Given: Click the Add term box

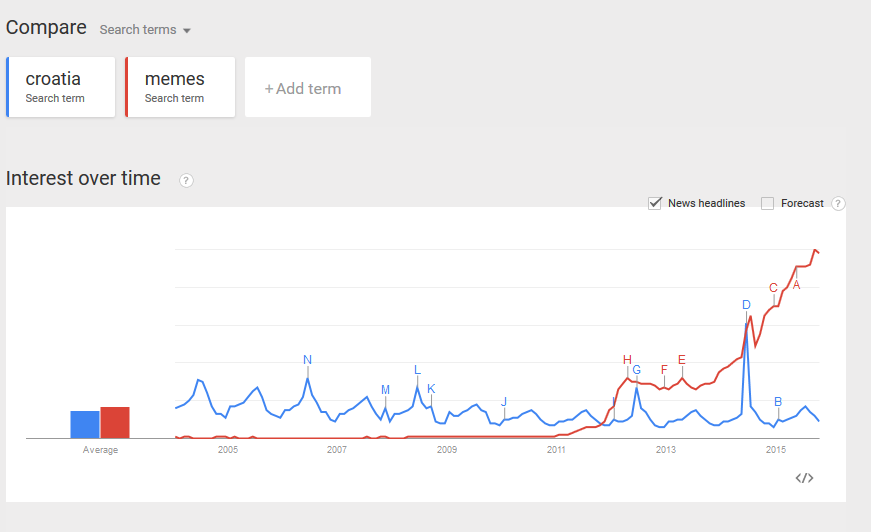Looking at the screenshot, I should click(307, 88).
